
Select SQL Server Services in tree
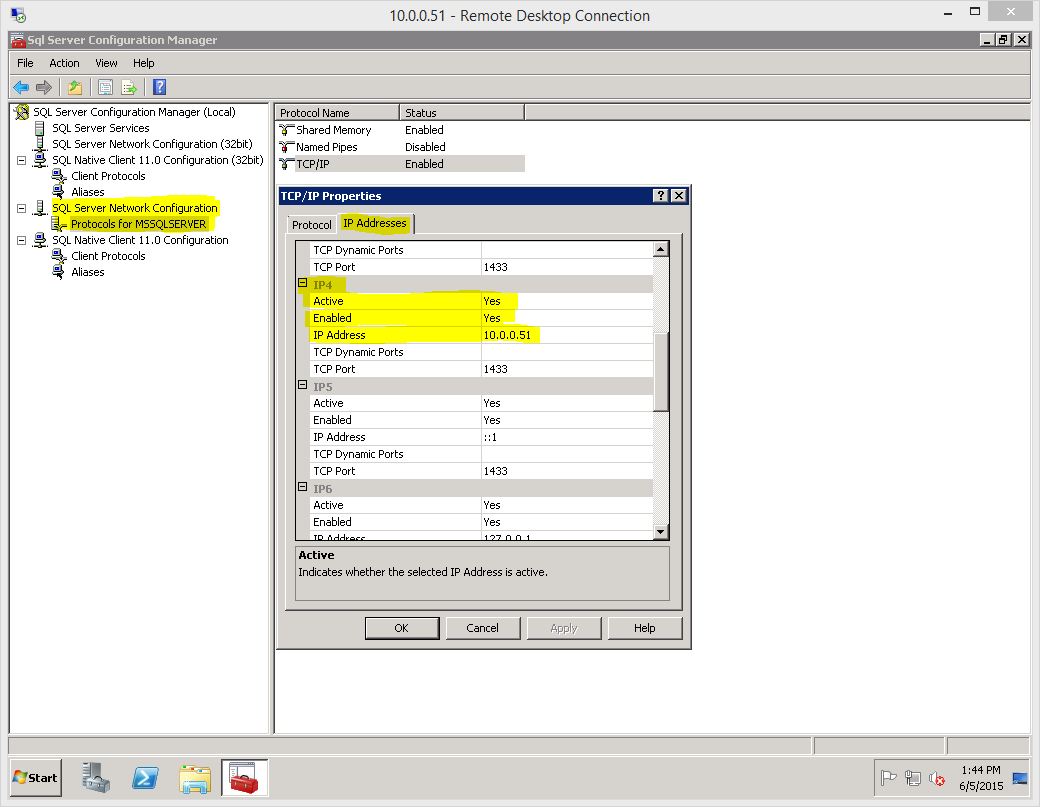point(101,128)
